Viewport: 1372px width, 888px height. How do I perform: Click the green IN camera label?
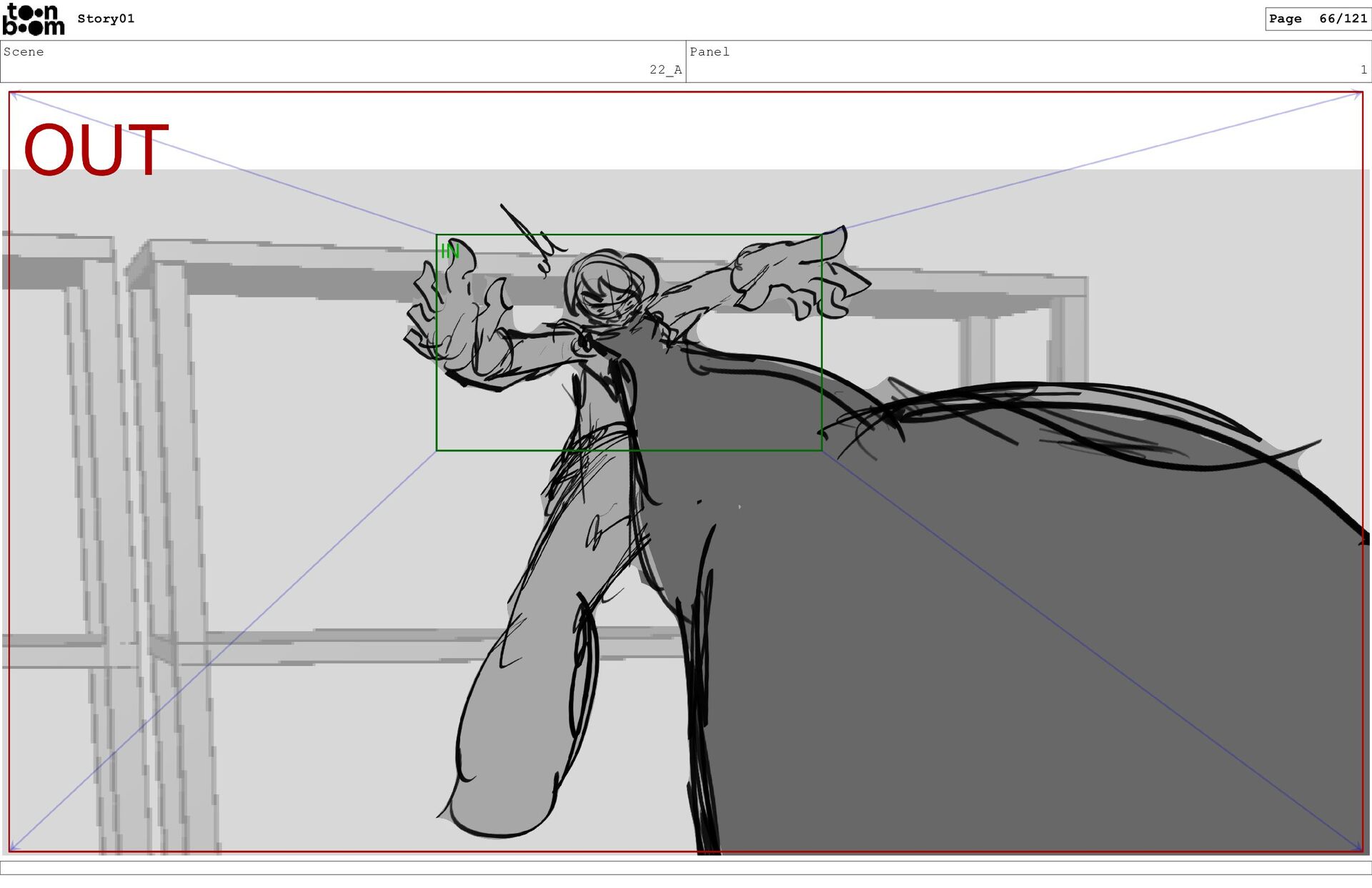[449, 251]
